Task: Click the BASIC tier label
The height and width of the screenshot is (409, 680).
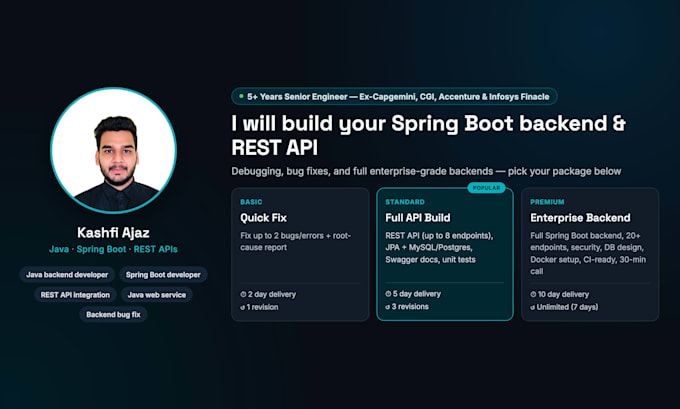Action: [251, 202]
